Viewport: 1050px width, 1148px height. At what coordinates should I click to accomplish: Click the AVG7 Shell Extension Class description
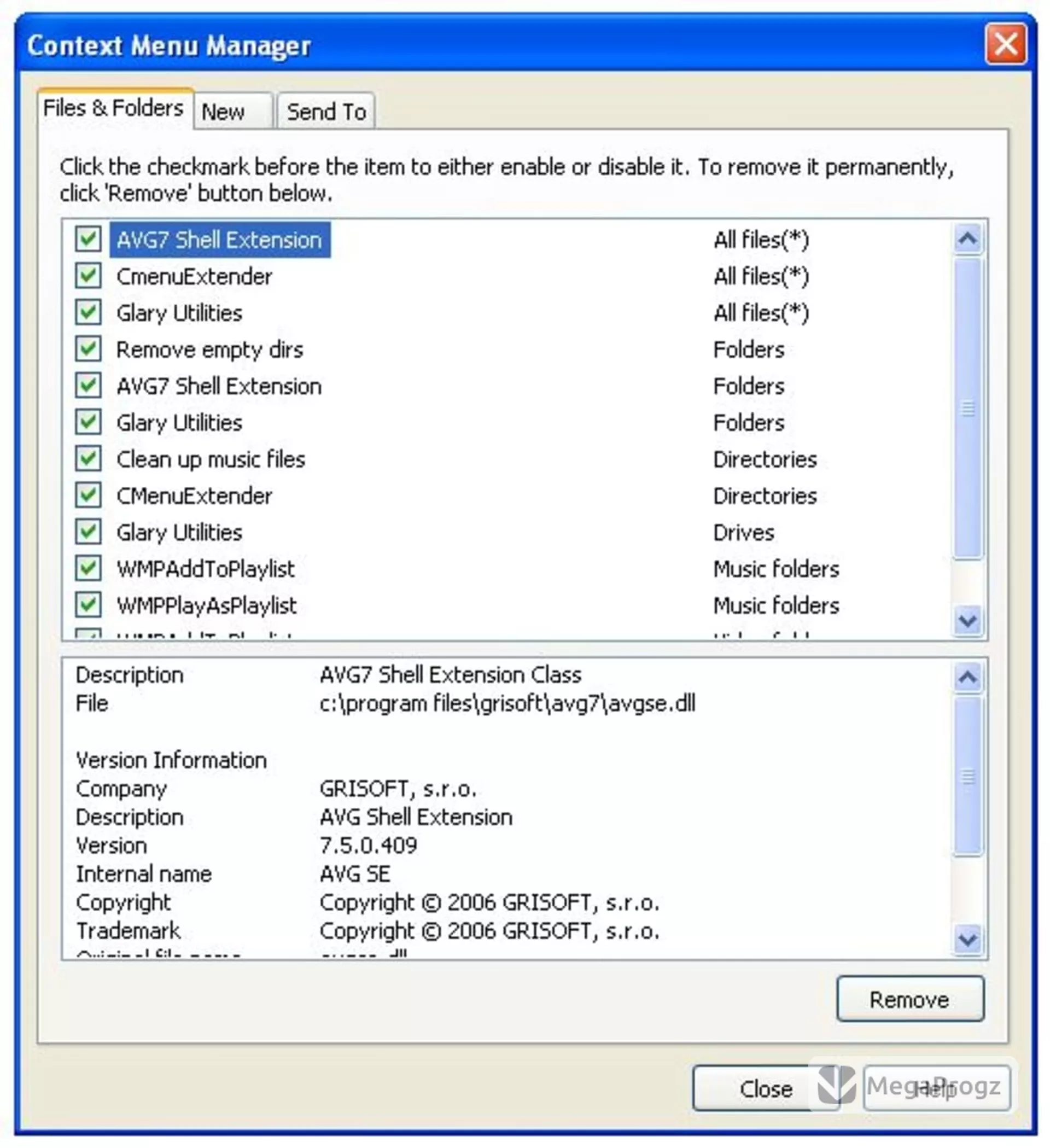[451, 675]
